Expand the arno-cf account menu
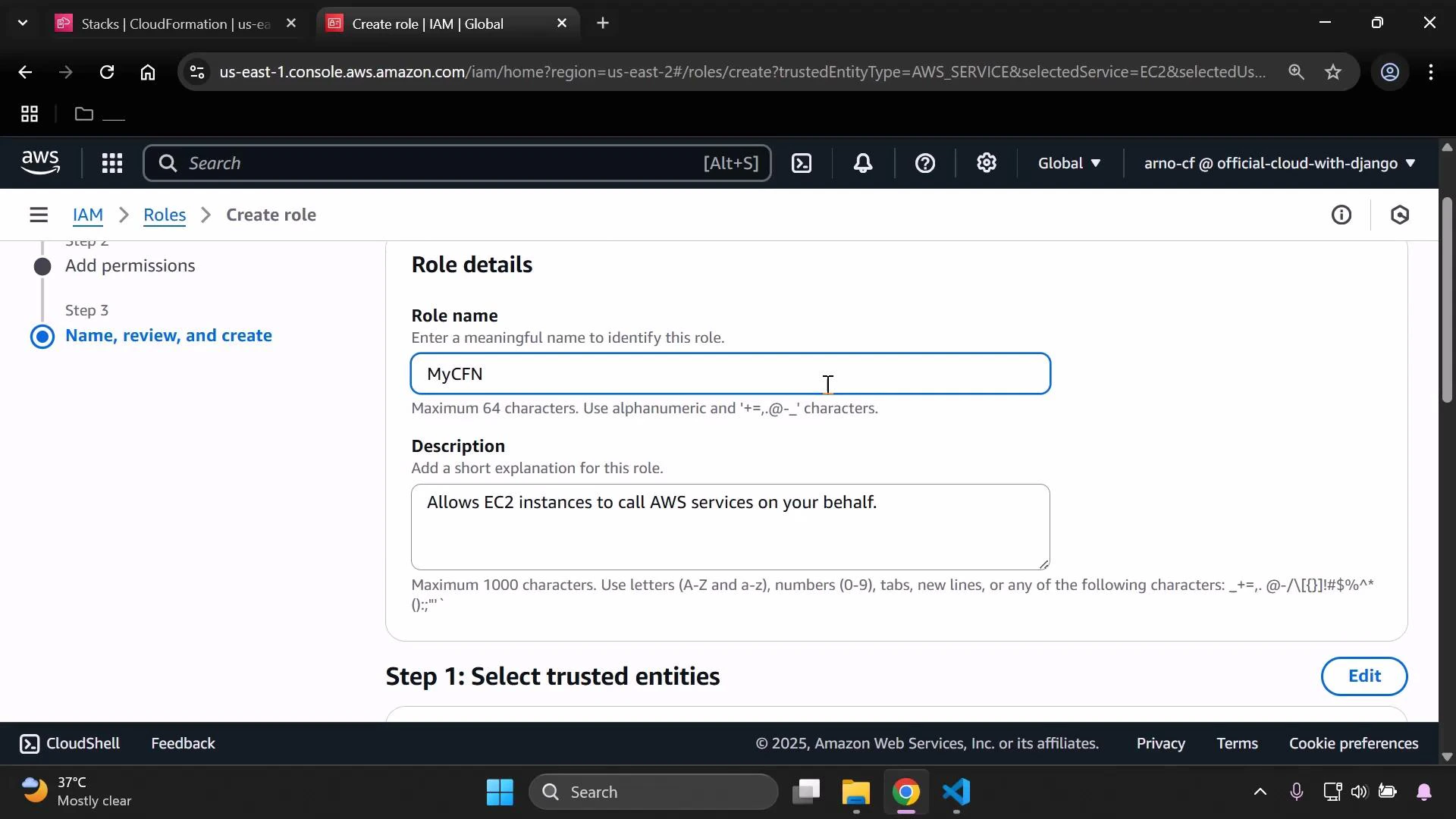Screen dimensions: 1456x819 (x=1278, y=163)
